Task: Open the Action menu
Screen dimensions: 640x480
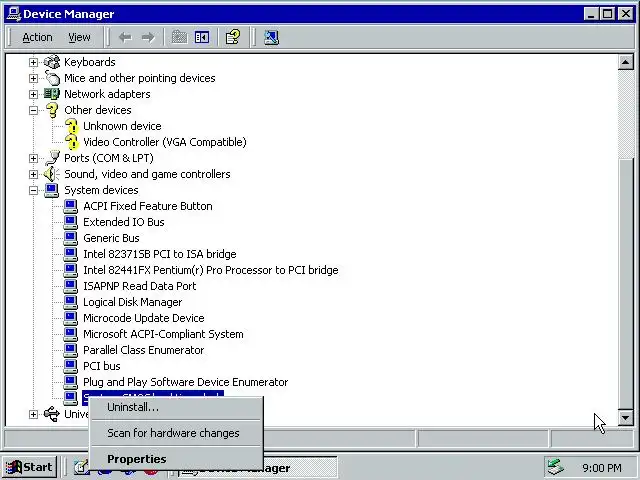Action: [x=37, y=38]
